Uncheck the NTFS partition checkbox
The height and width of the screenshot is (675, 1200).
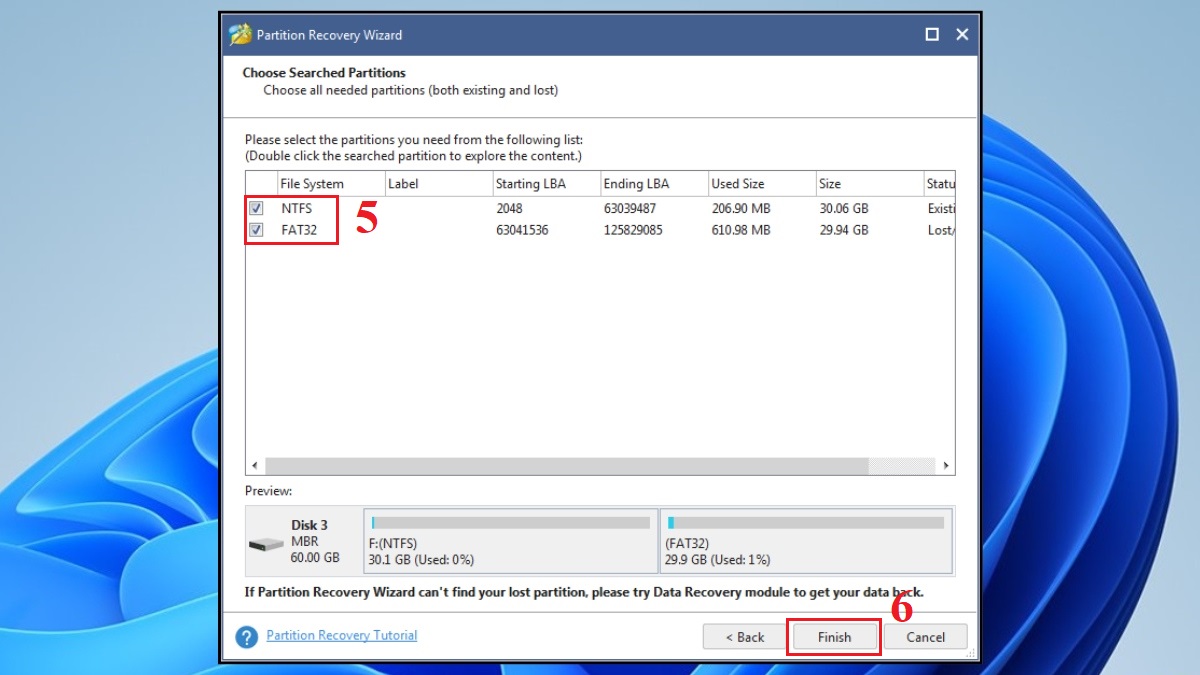(257, 208)
